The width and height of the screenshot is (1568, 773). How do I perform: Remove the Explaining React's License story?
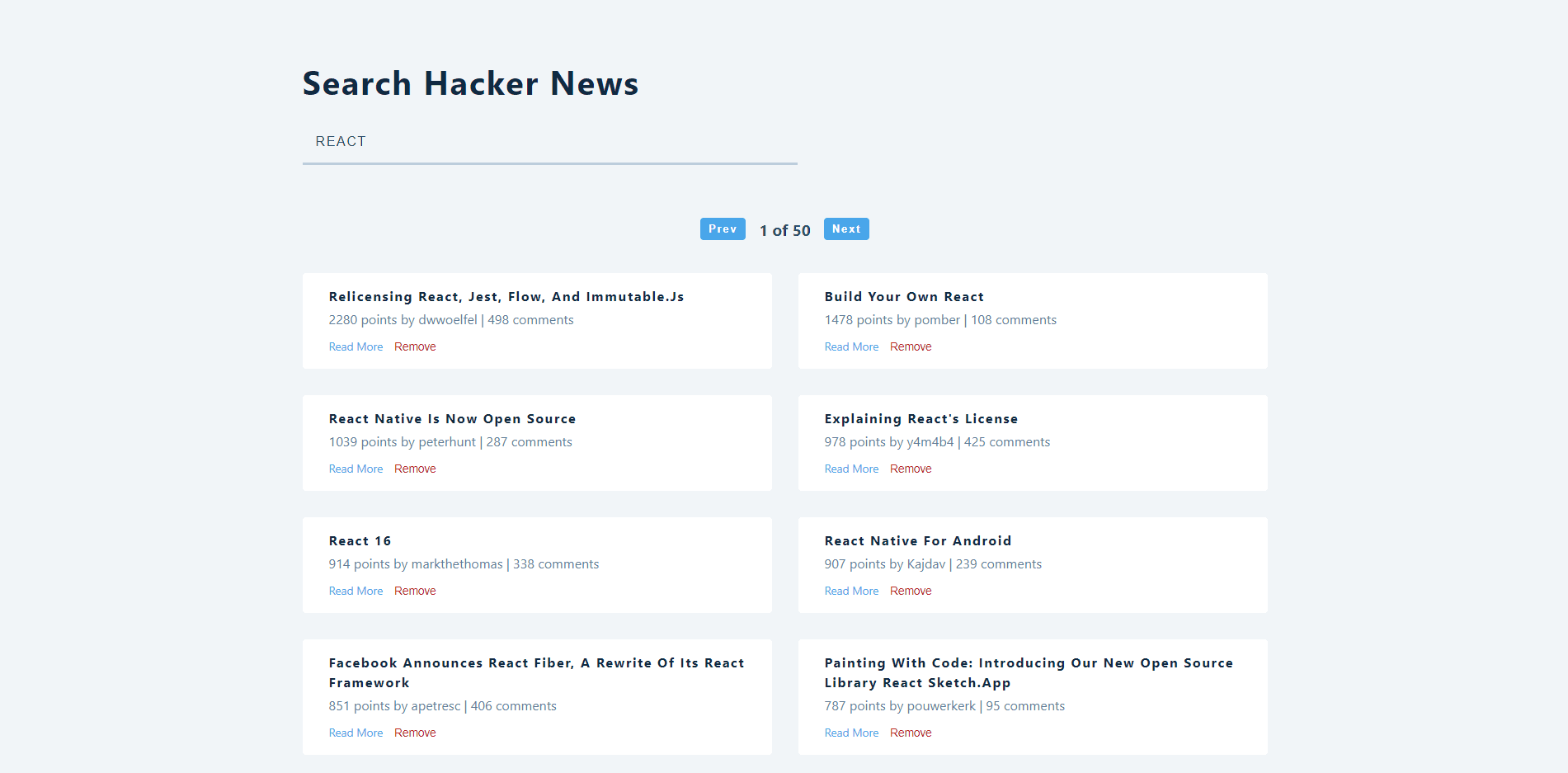(911, 469)
